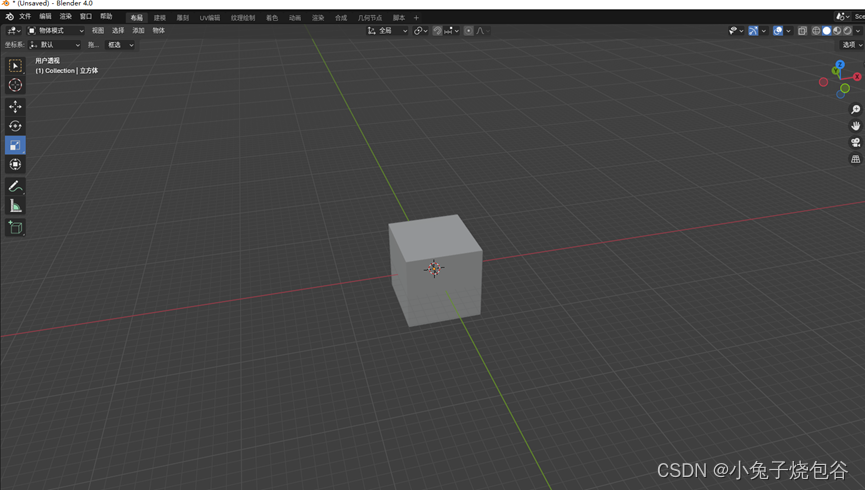
Task: Click the green Y axis gizmo circle
Action: click(x=836, y=71)
